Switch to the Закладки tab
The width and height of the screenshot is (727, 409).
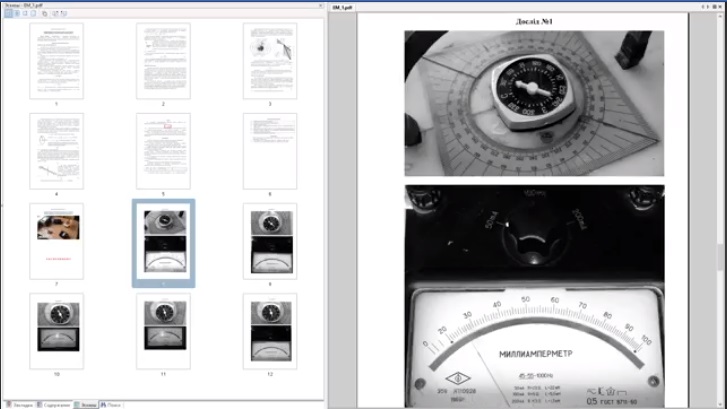19,404
